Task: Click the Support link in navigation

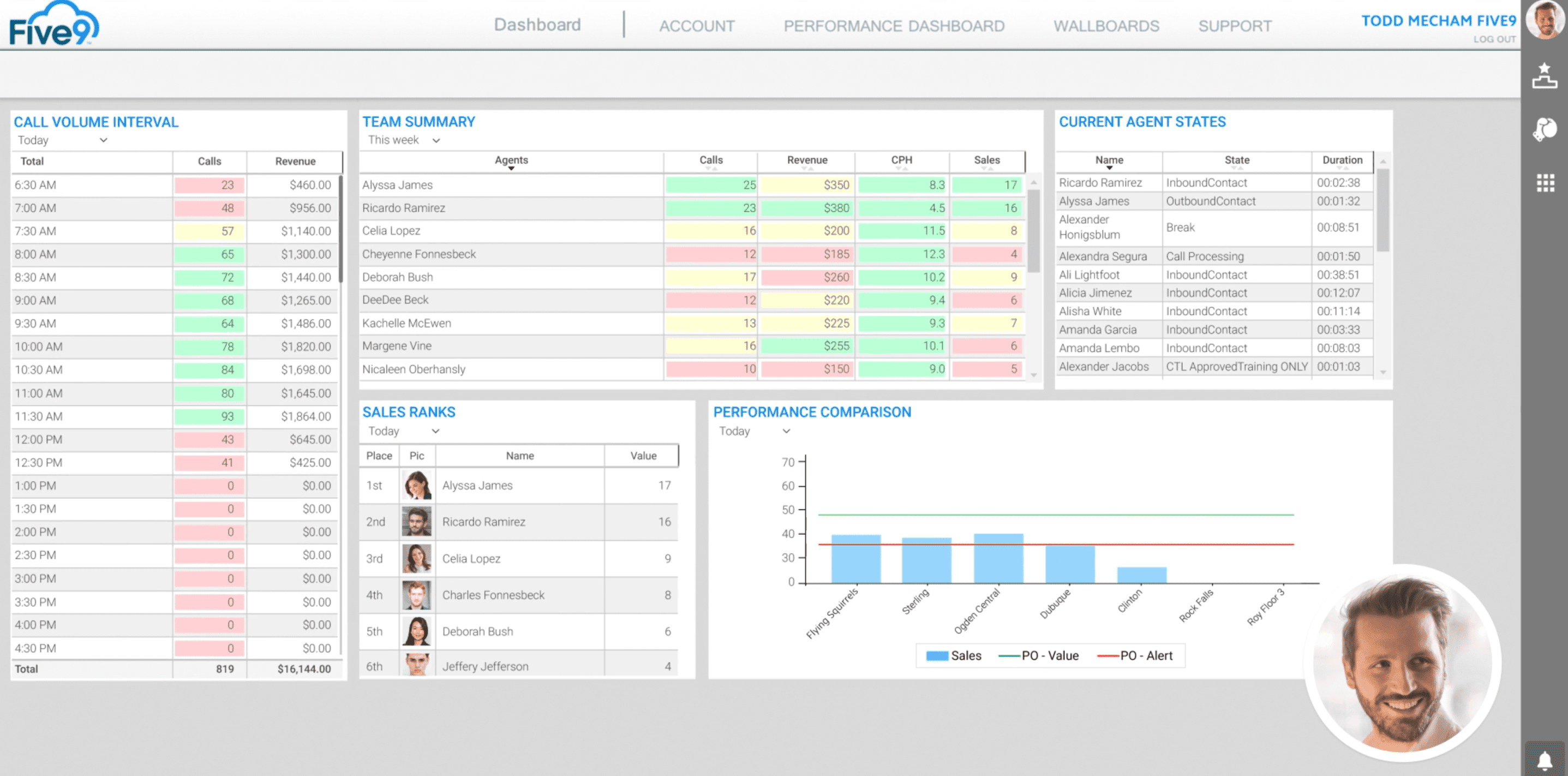Action: click(1235, 26)
